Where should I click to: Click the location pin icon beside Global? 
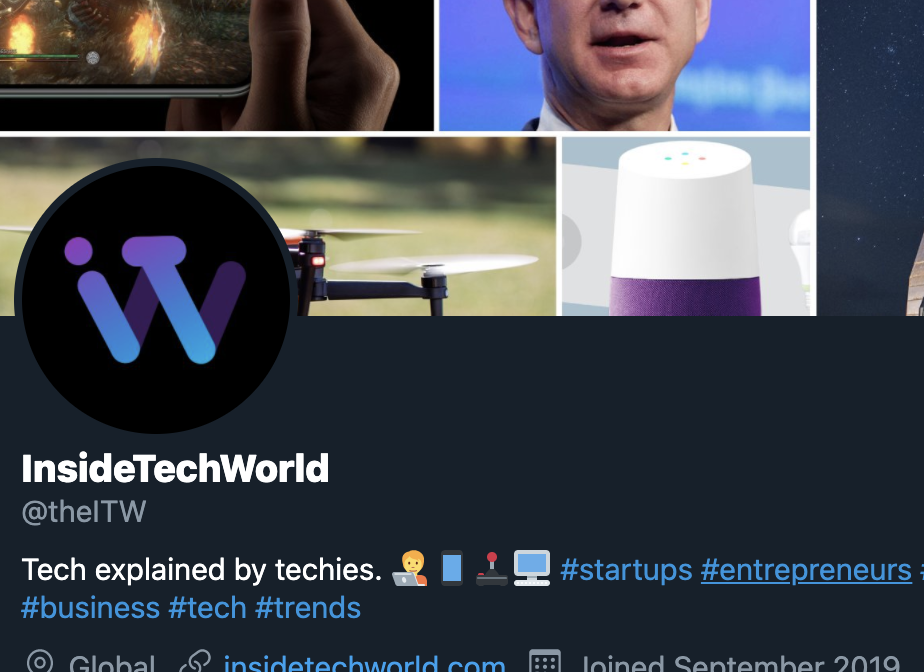(x=39, y=662)
